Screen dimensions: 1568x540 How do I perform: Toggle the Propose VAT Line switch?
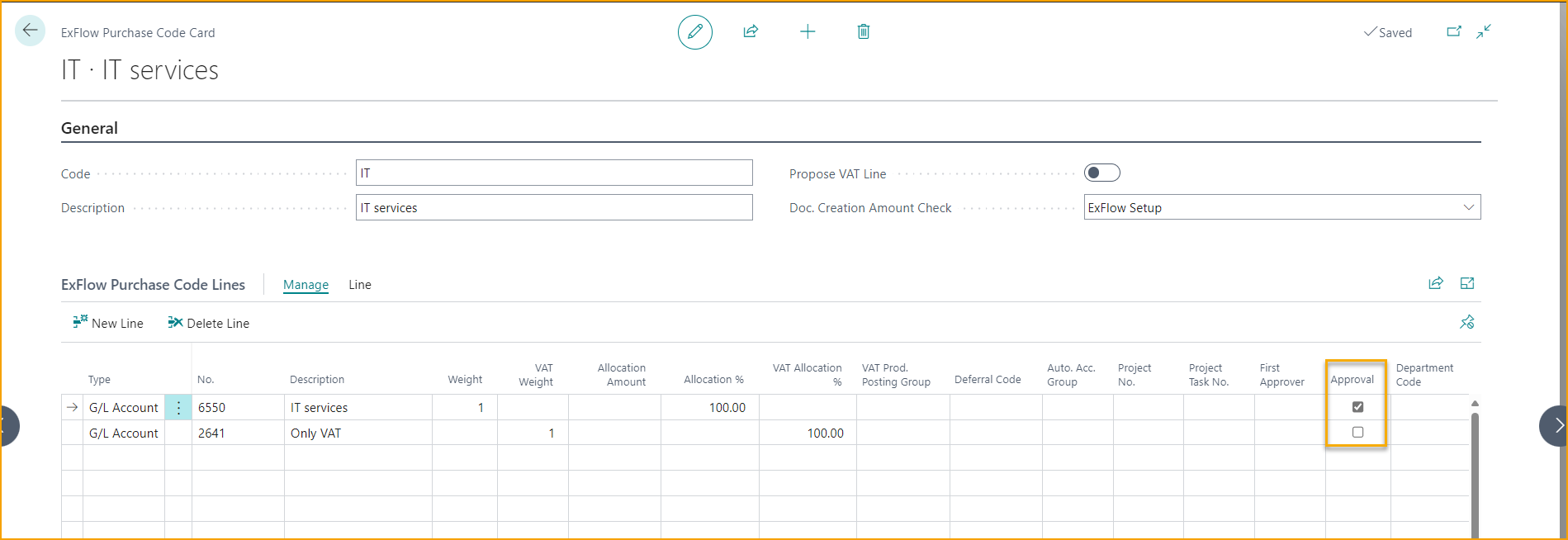[x=1101, y=173]
